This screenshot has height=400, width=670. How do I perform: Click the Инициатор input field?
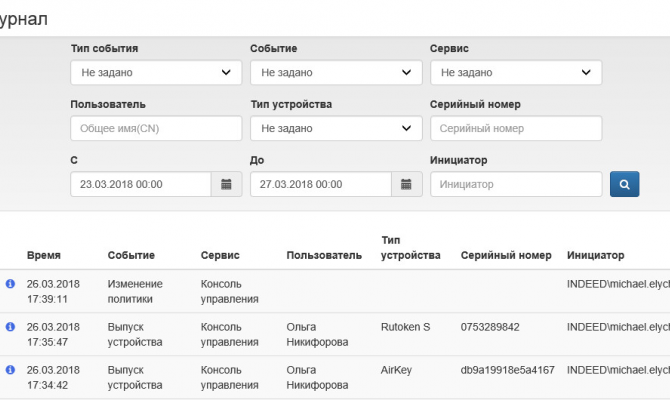point(515,185)
